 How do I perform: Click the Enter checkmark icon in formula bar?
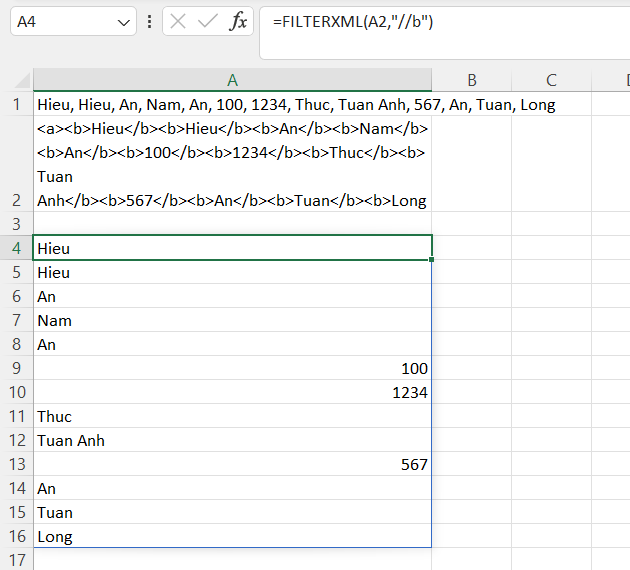208,22
